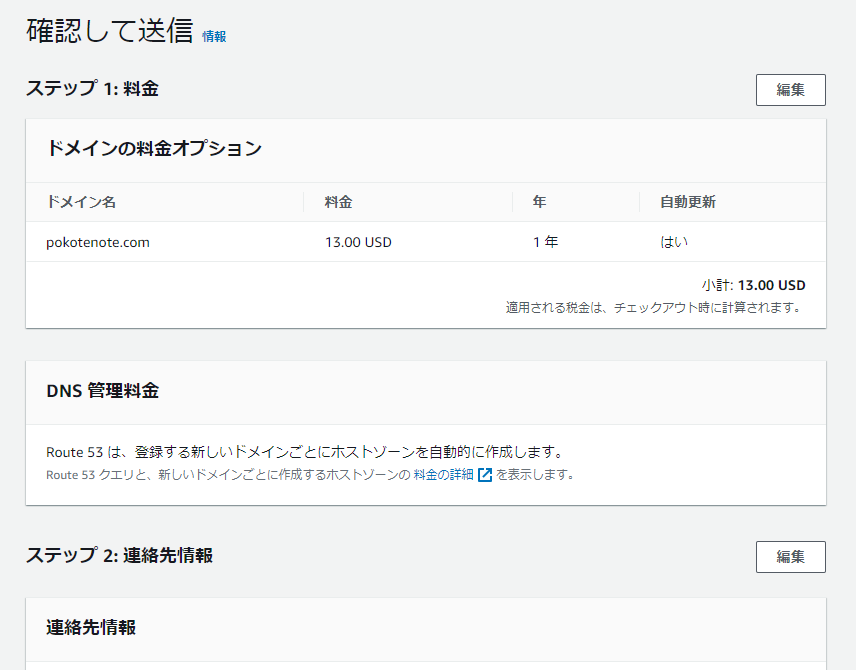Open the 情報 link beside the page title

point(214,37)
